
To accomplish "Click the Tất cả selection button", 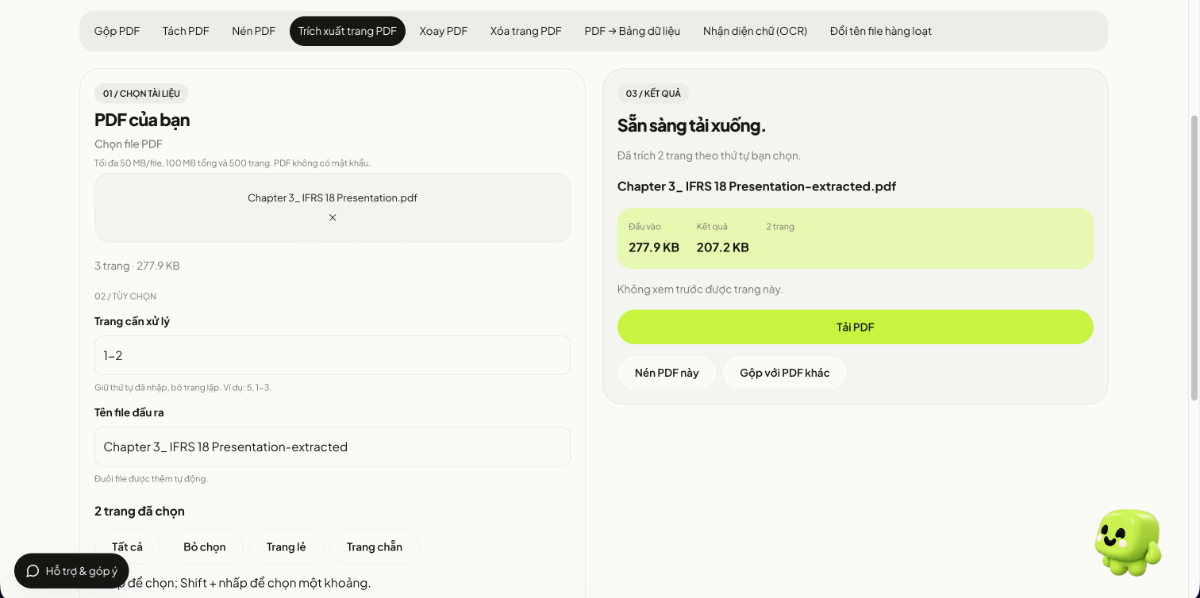I will pyautogui.click(x=127, y=547).
